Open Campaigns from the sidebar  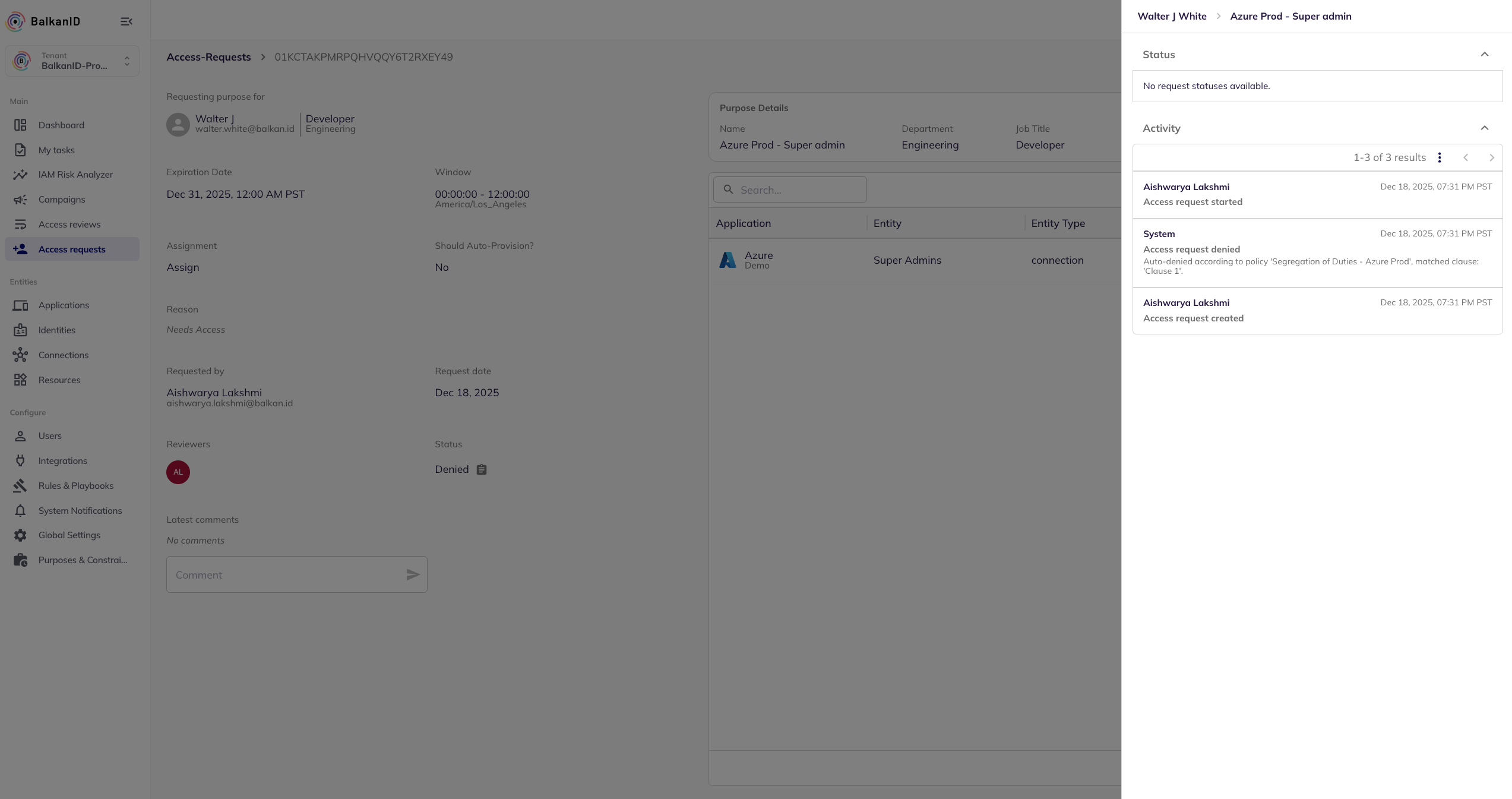(62, 200)
